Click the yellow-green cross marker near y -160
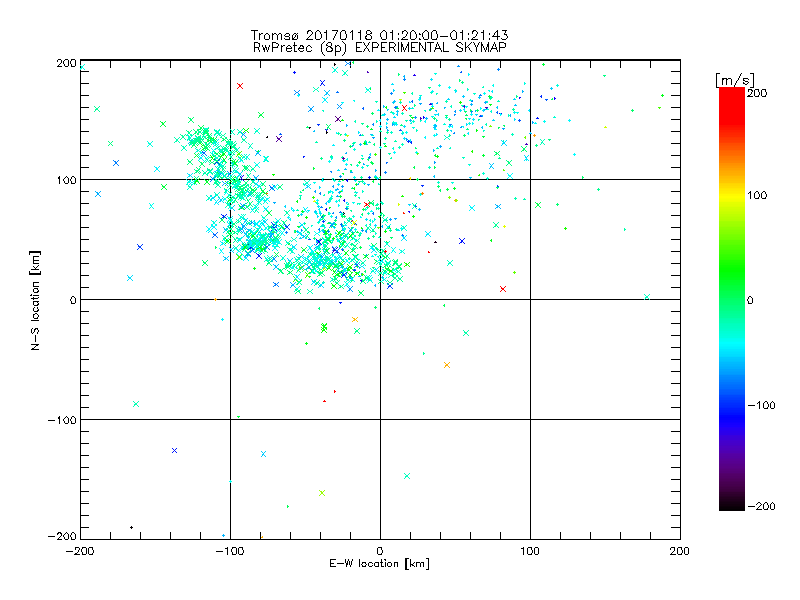 (x=322, y=493)
